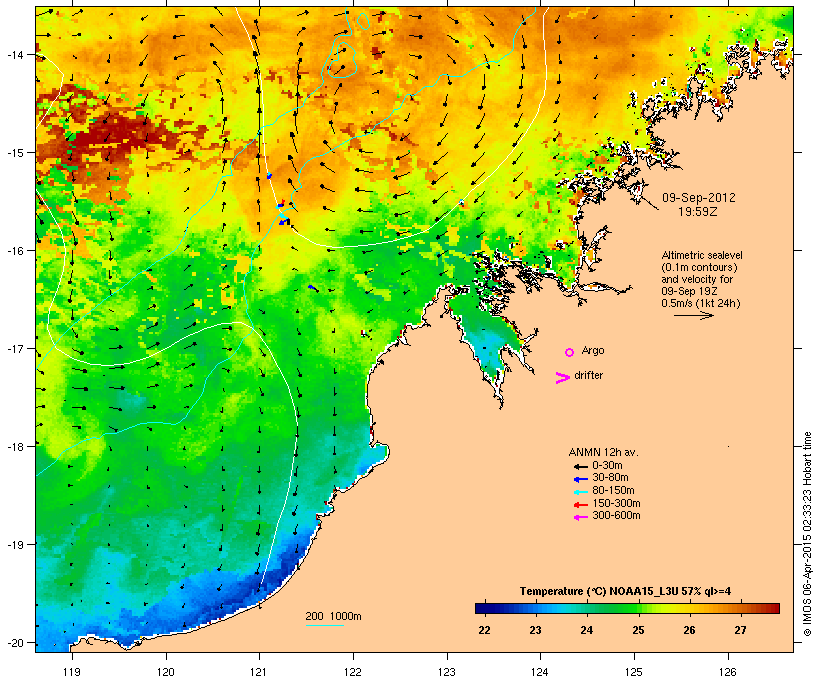820x680 pixels.
Task: Click the dark blue end of temperature colorbar
Action: [481, 608]
